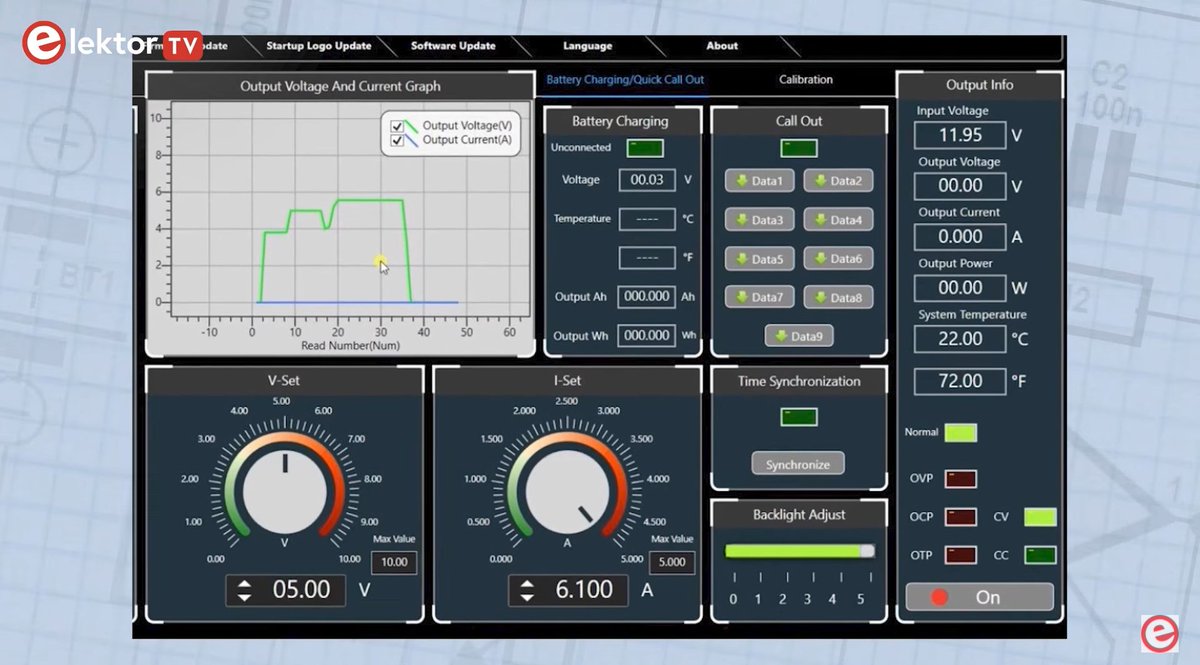Viewport: 1200px width, 665px height.
Task: Click the backlight handle at the bar's end
Action: [x=867, y=551]
